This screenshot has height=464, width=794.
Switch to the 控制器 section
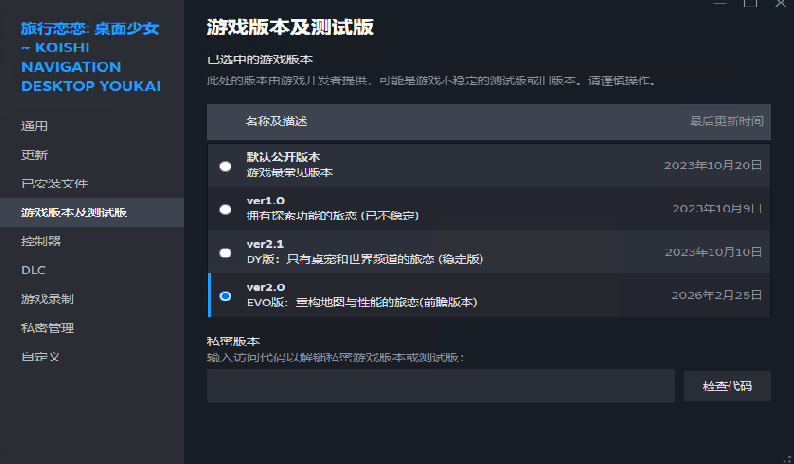(41, 241)
